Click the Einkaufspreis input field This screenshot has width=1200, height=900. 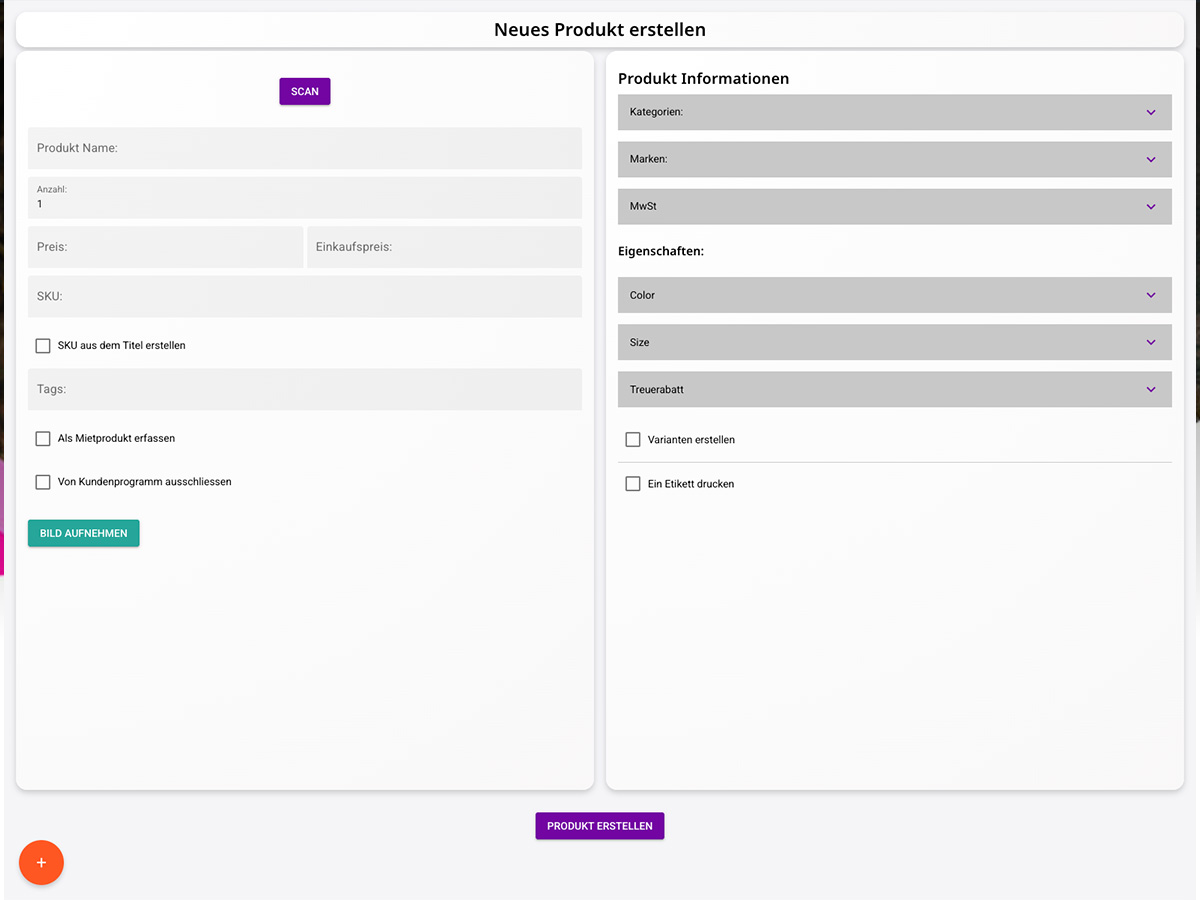pos(444,247)
